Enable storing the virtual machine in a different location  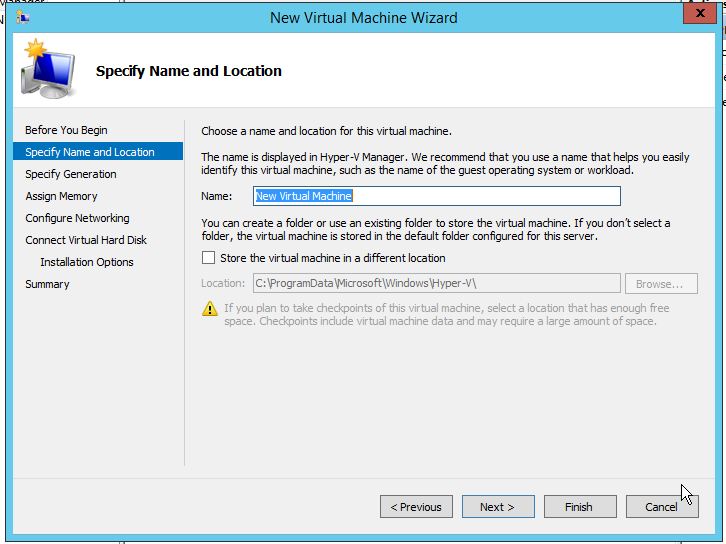click(x=208, y=258)
